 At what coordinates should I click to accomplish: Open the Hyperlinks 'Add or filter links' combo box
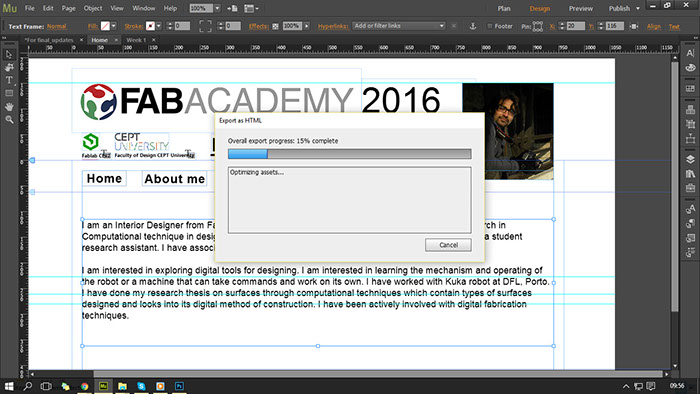(x=399, y=26)
